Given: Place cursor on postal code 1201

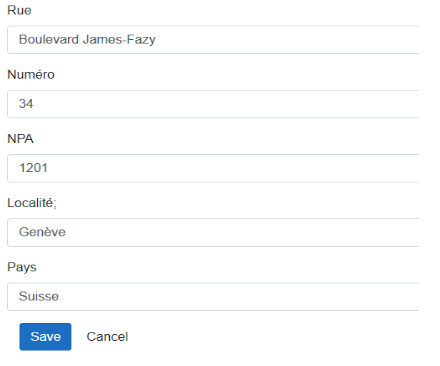Looking at the screenshot, I should [x=33, y=168].
